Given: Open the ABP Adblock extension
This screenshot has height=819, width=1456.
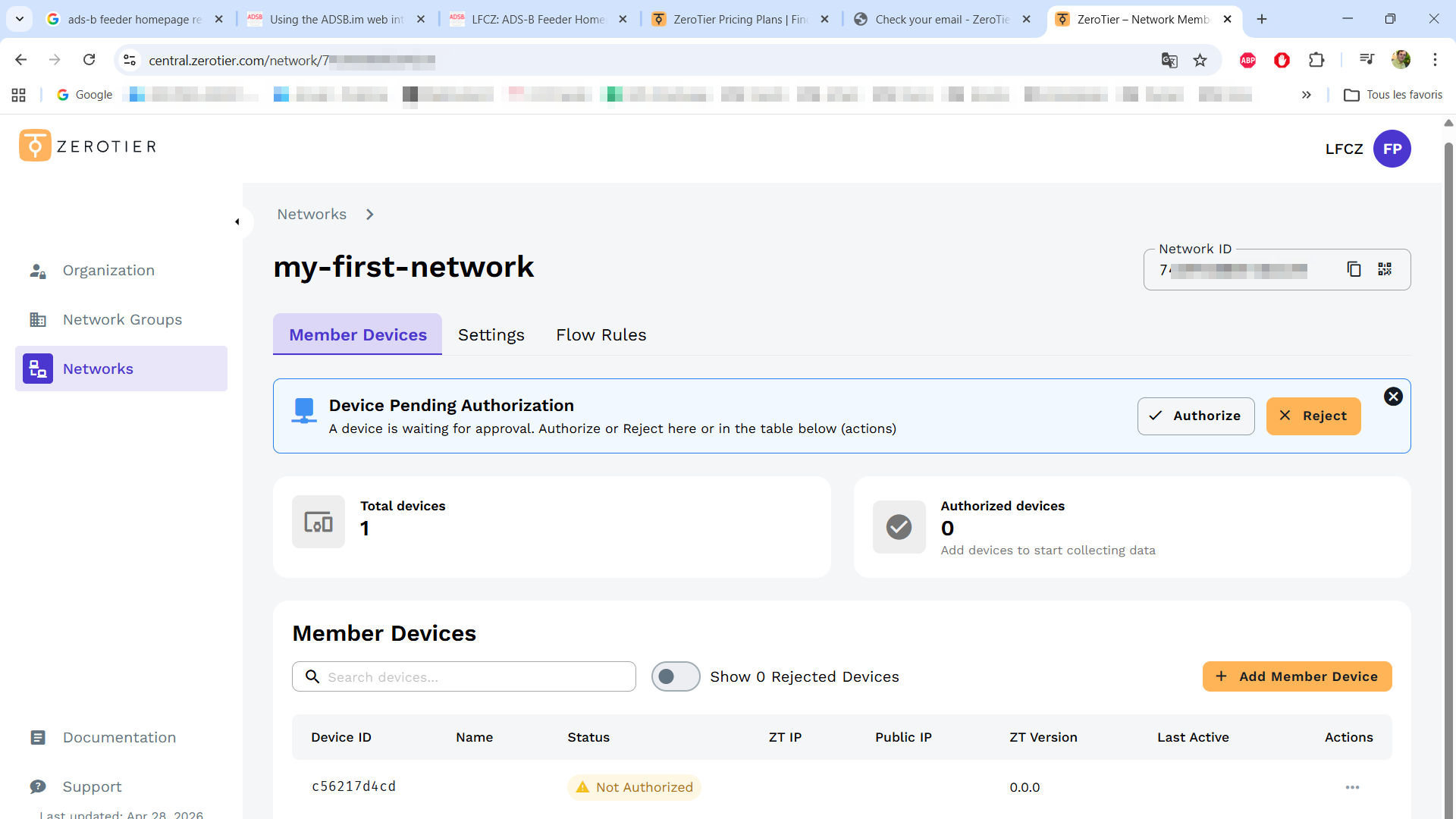Looking at the screenshot, I should 1247,60.
